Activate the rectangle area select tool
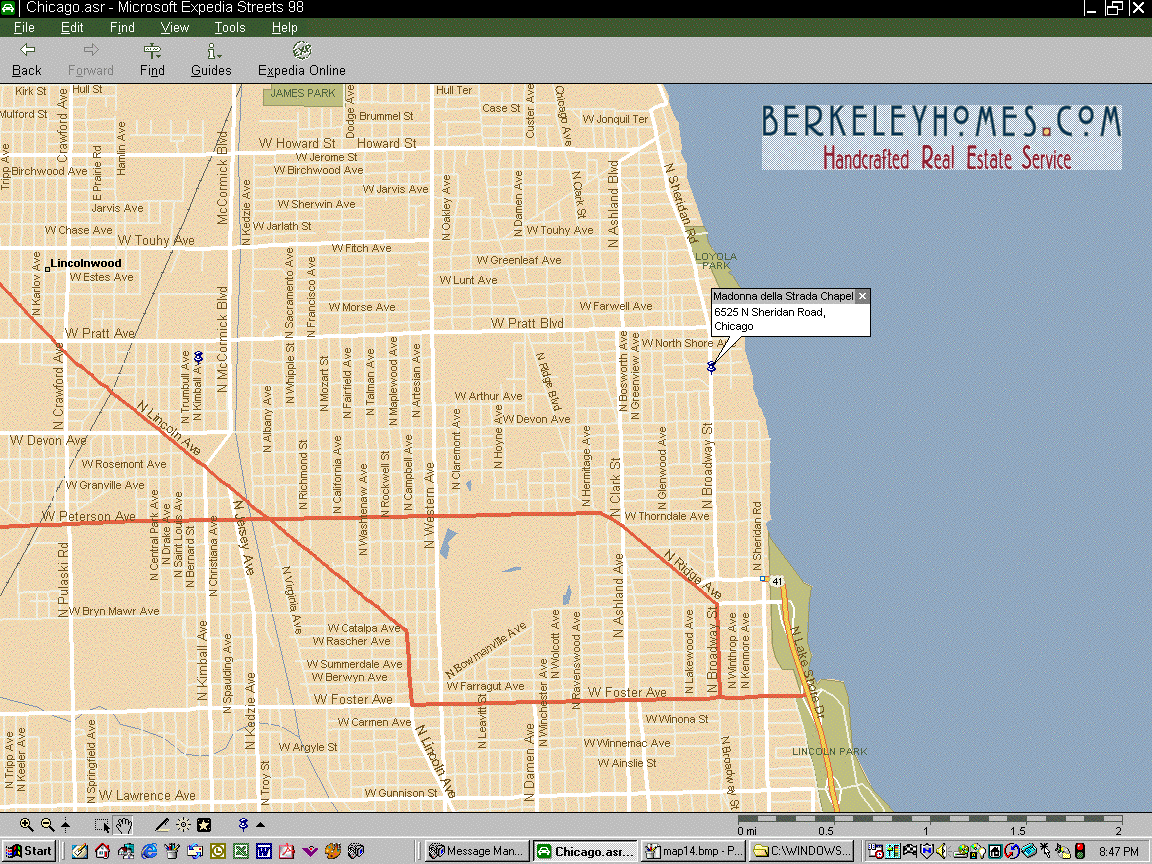 [x=102, y=825]
